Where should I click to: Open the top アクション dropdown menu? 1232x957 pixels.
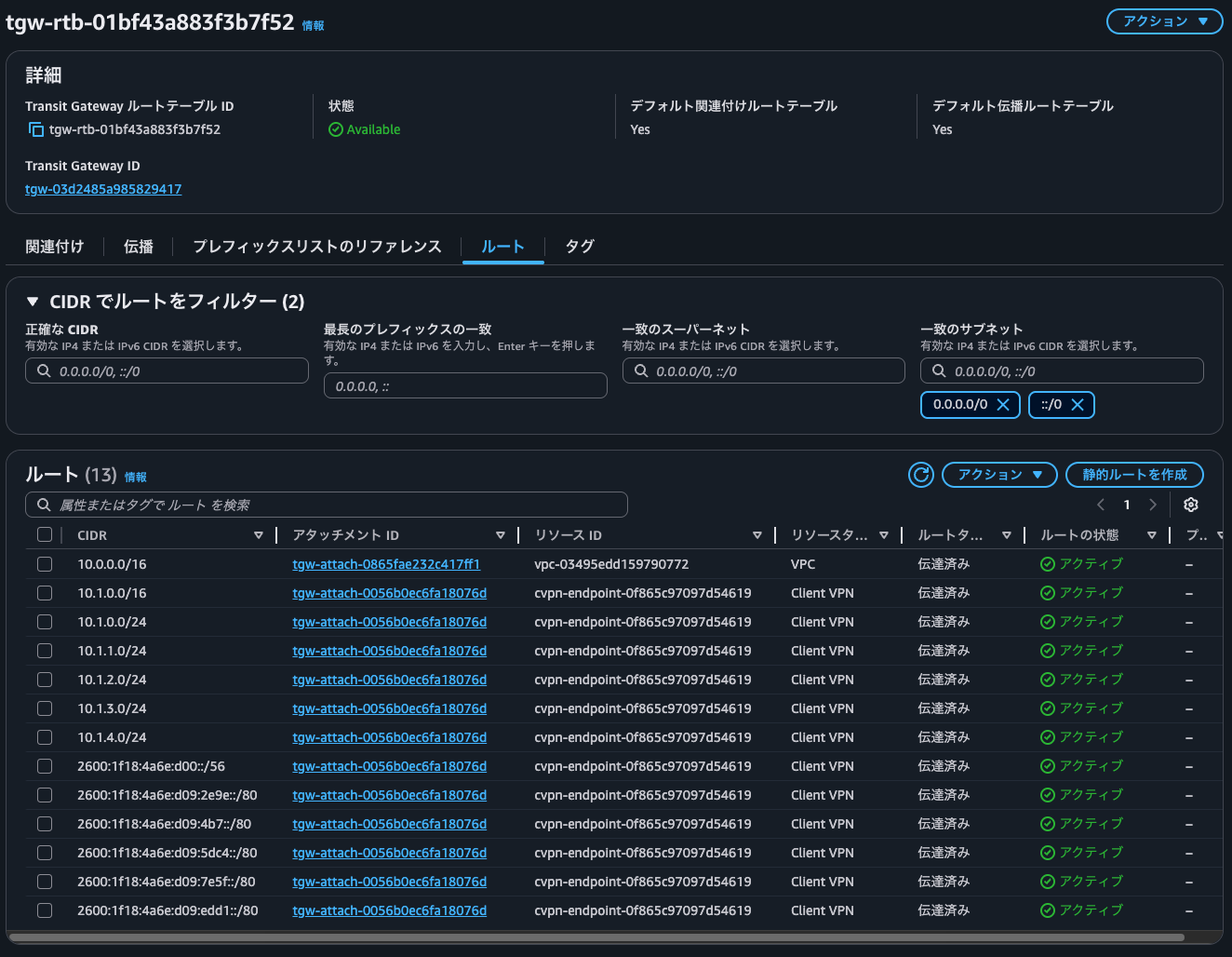1164,21
